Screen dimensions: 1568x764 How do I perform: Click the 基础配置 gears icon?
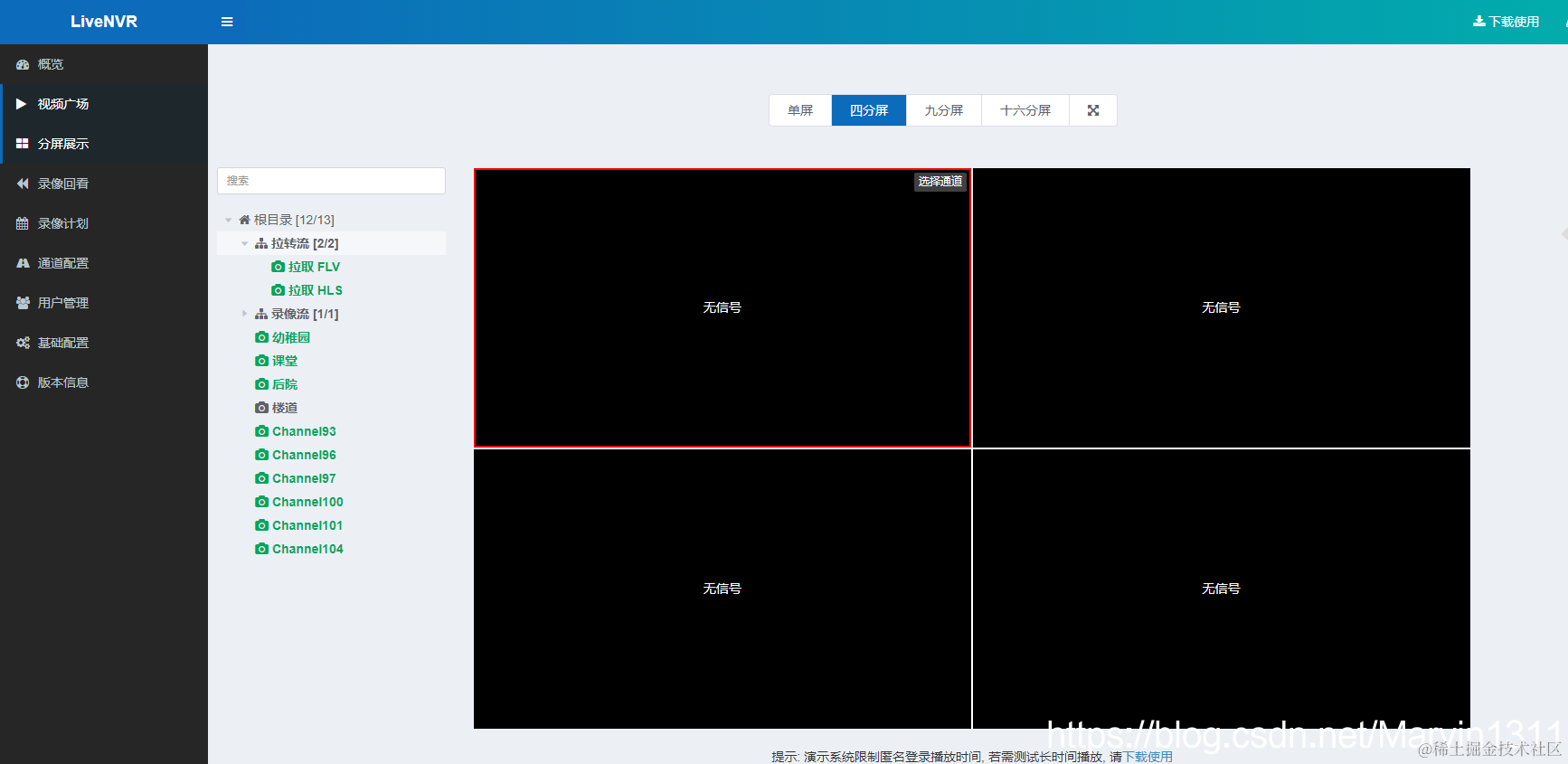(x=23, y=343)
